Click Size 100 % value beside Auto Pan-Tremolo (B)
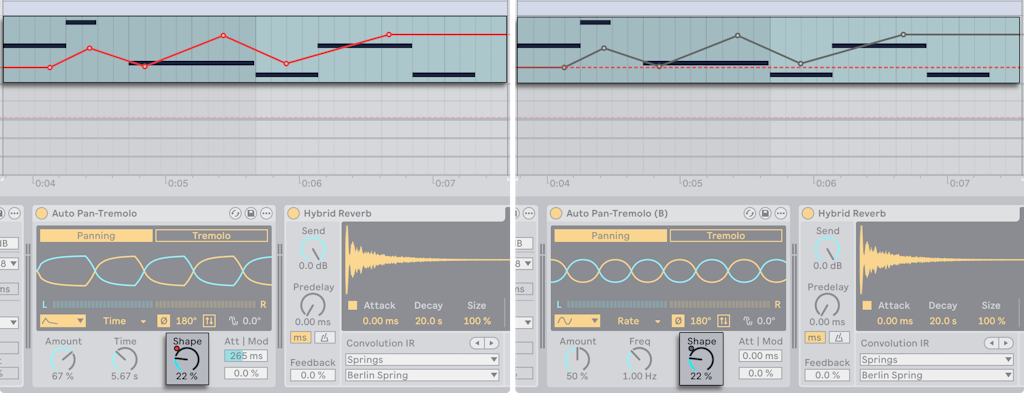Viewport: 1024px width, 393px height. point(991,321)
